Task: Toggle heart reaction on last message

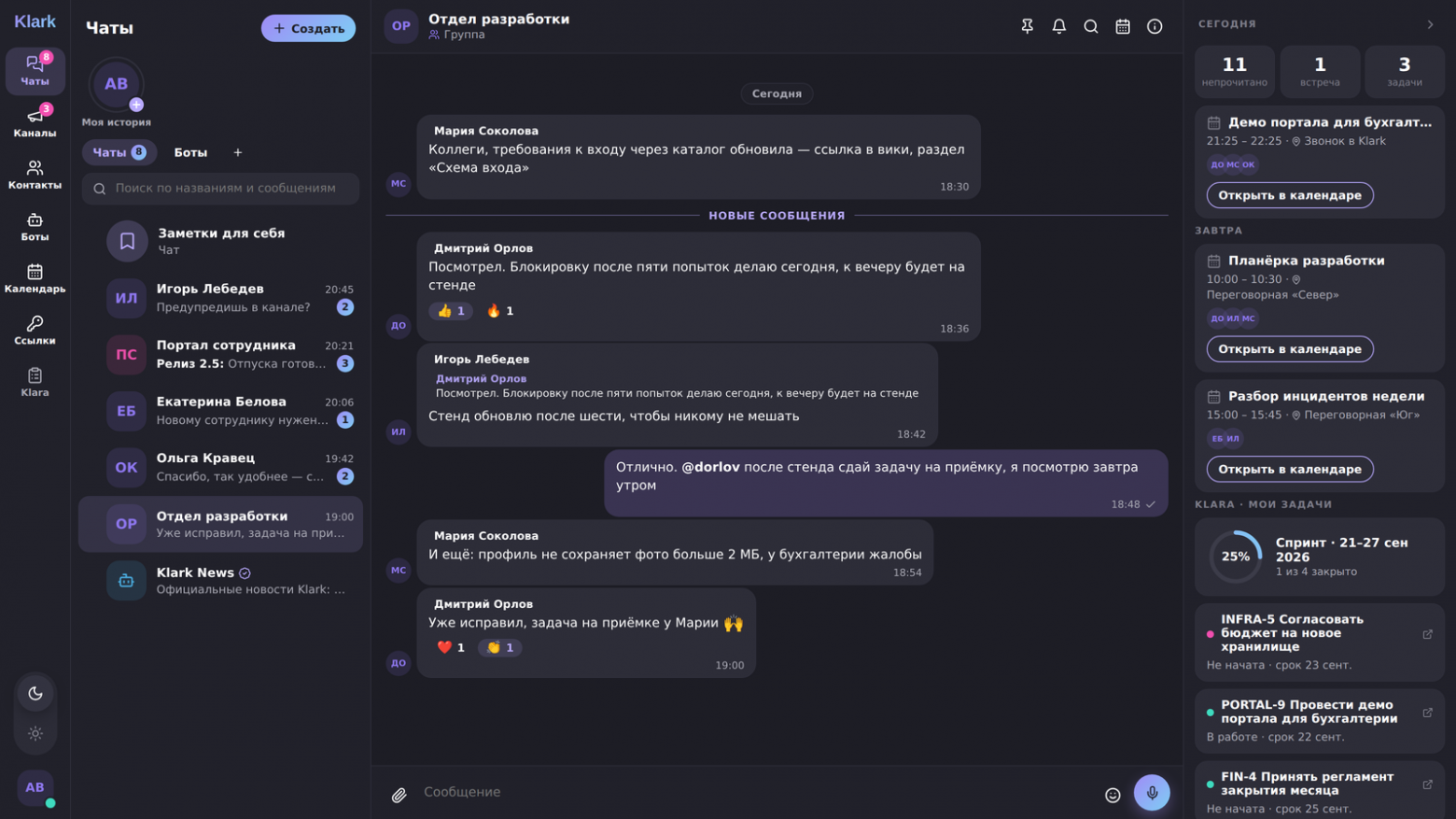Action: 451,647
